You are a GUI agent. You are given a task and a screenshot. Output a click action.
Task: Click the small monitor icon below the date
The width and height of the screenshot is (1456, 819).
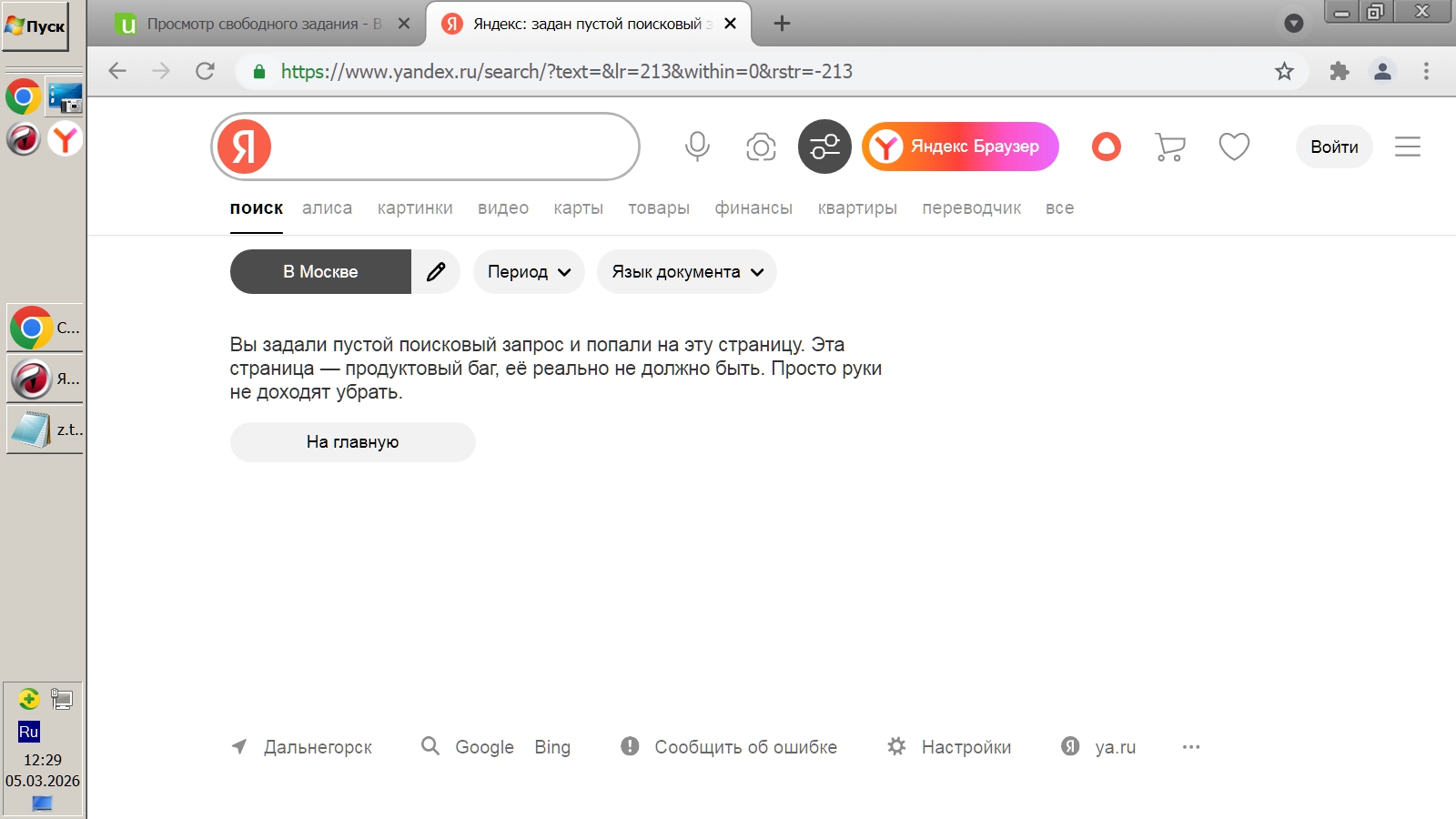(x=43, y=804)
